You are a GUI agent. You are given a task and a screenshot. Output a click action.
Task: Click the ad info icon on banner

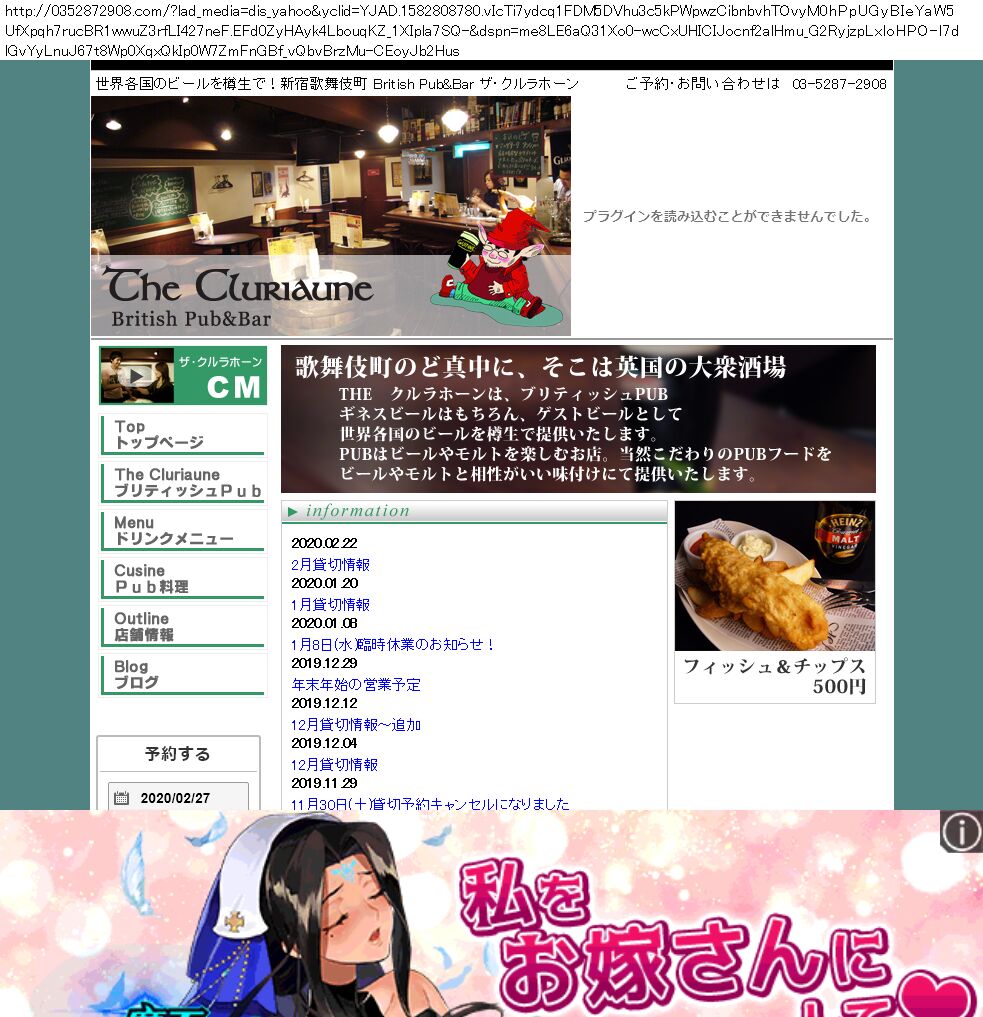[961, 832]
